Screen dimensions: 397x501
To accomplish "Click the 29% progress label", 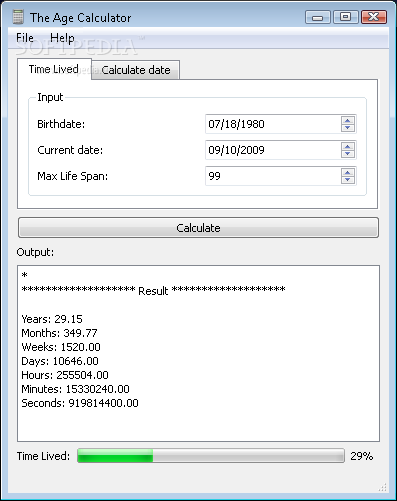I will (x=361, y=456).
